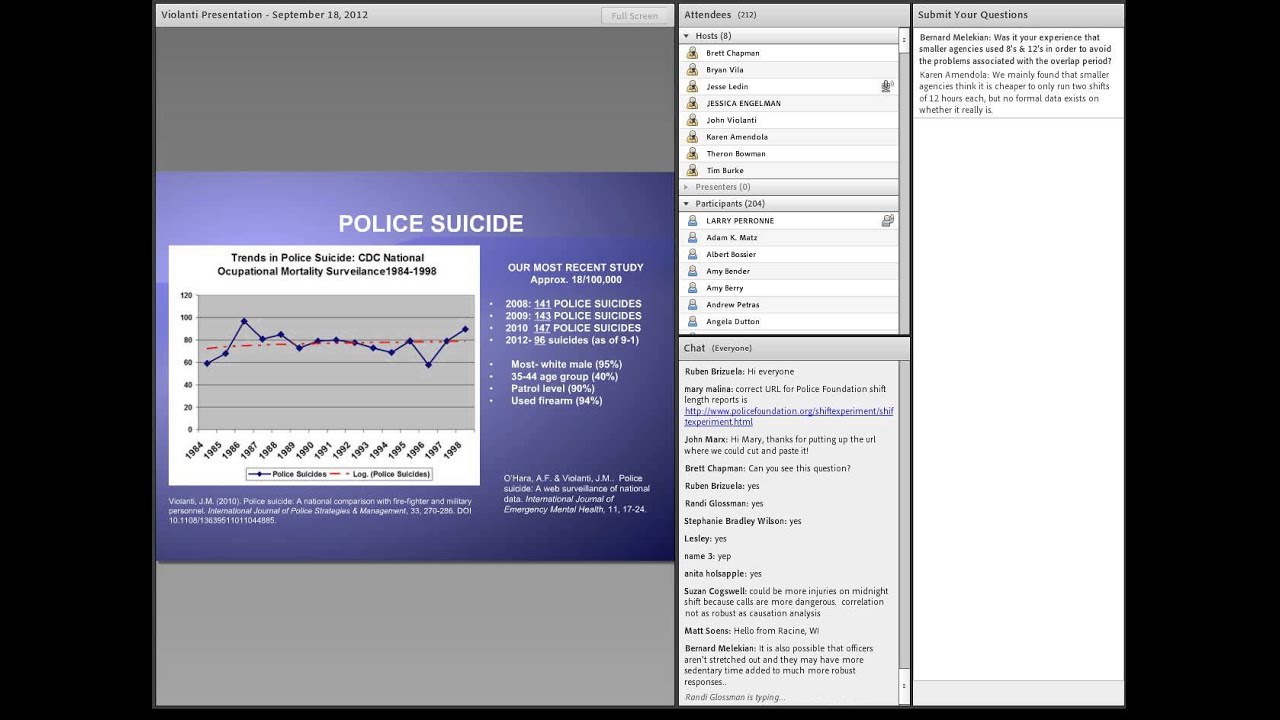Click the Full Screen button

[635, 15]
